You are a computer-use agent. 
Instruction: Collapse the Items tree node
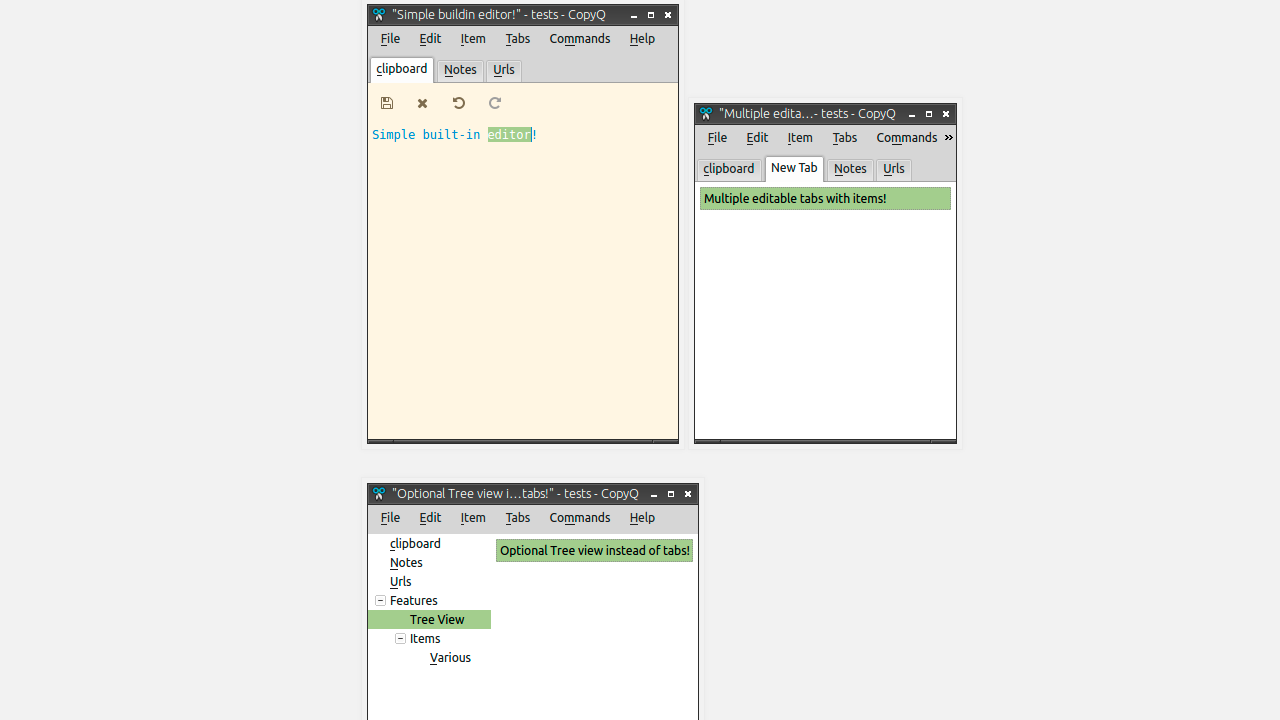coord(400,639)
